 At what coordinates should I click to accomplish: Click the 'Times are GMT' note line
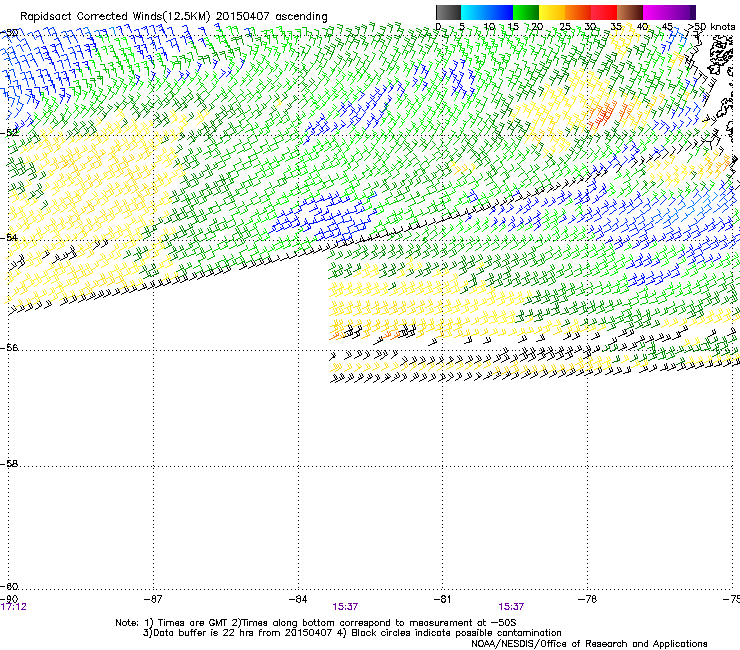[x=315, y=623]
